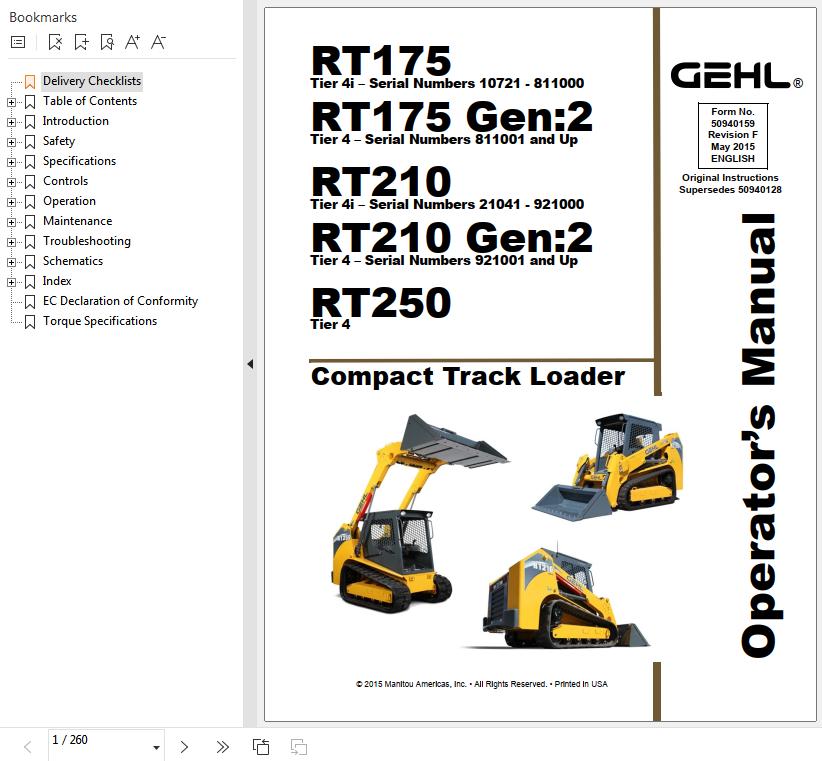Expand the Safety bookmark
This screenshot has height=761, width=822.
tap(11, 142)
